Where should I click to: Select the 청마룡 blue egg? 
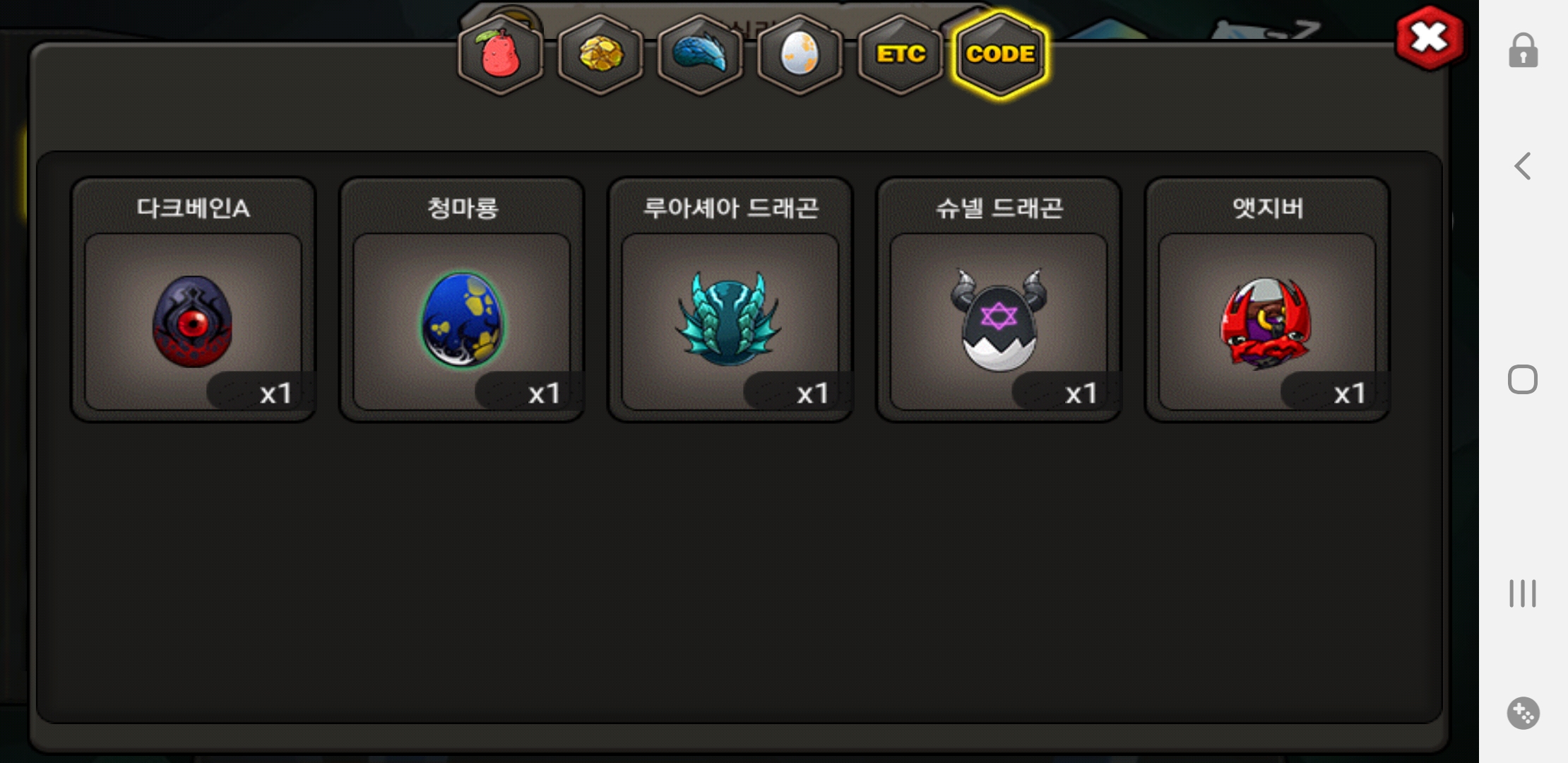(x=462, y=321)
